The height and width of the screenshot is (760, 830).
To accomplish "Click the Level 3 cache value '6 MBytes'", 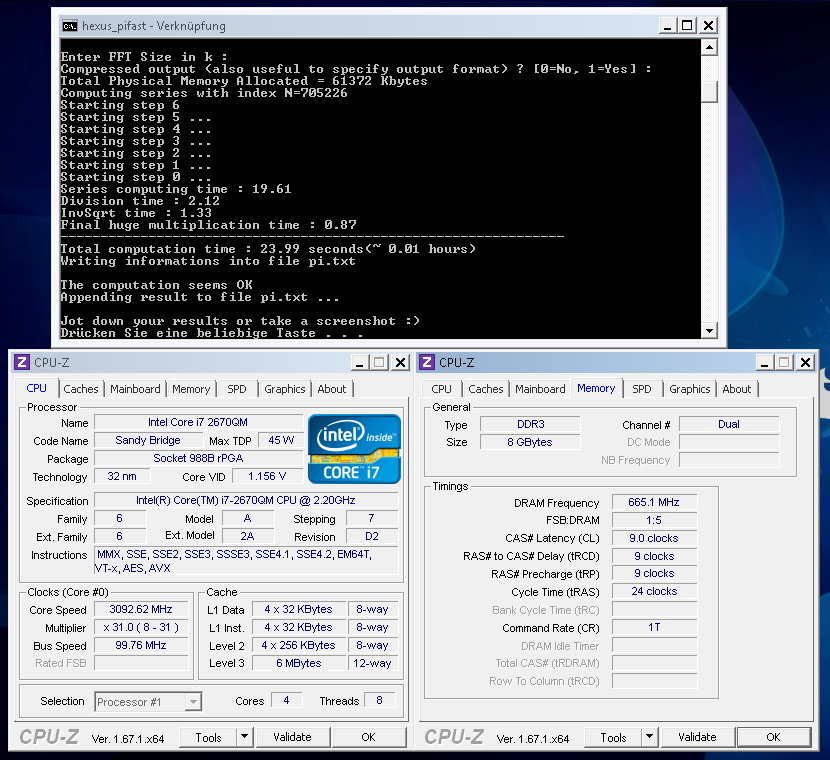I will click(299, 663).
